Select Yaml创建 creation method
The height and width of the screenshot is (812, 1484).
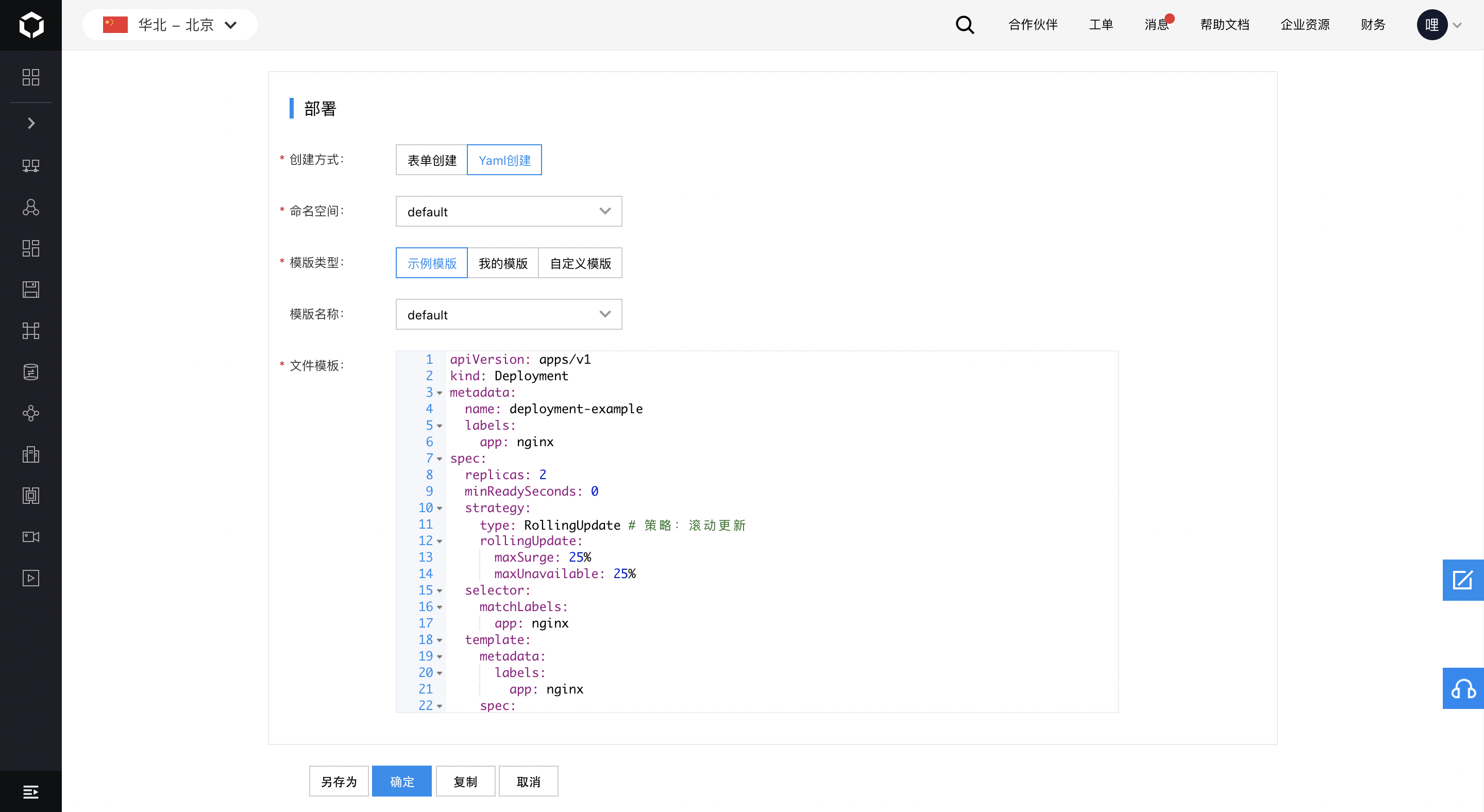(504, 160)
